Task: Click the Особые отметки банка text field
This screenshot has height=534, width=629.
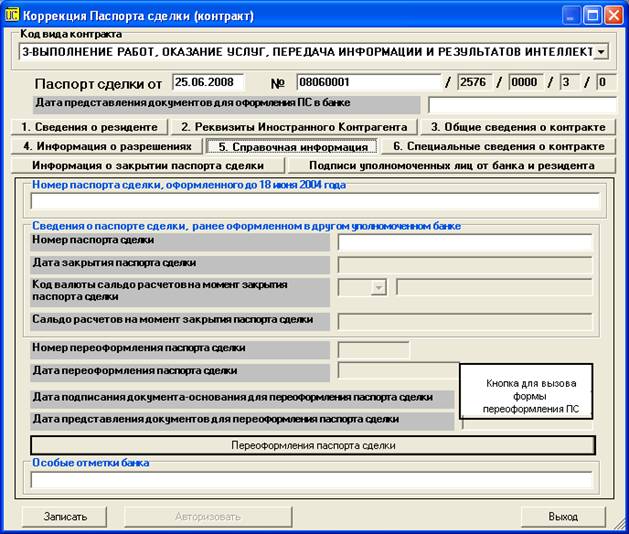Action: pos(315,479)
